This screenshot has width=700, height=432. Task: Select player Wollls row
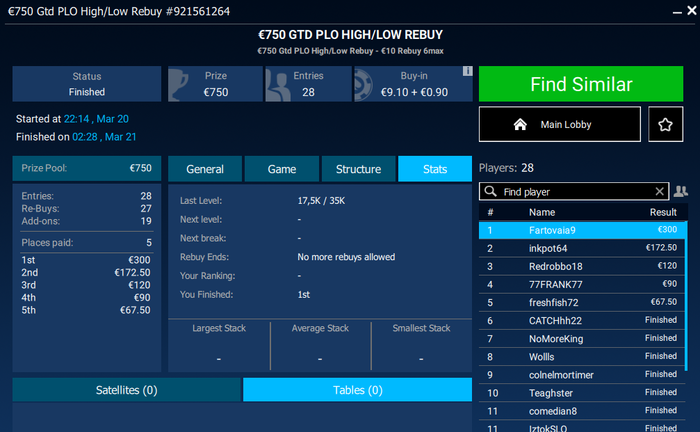click(582, 357)
